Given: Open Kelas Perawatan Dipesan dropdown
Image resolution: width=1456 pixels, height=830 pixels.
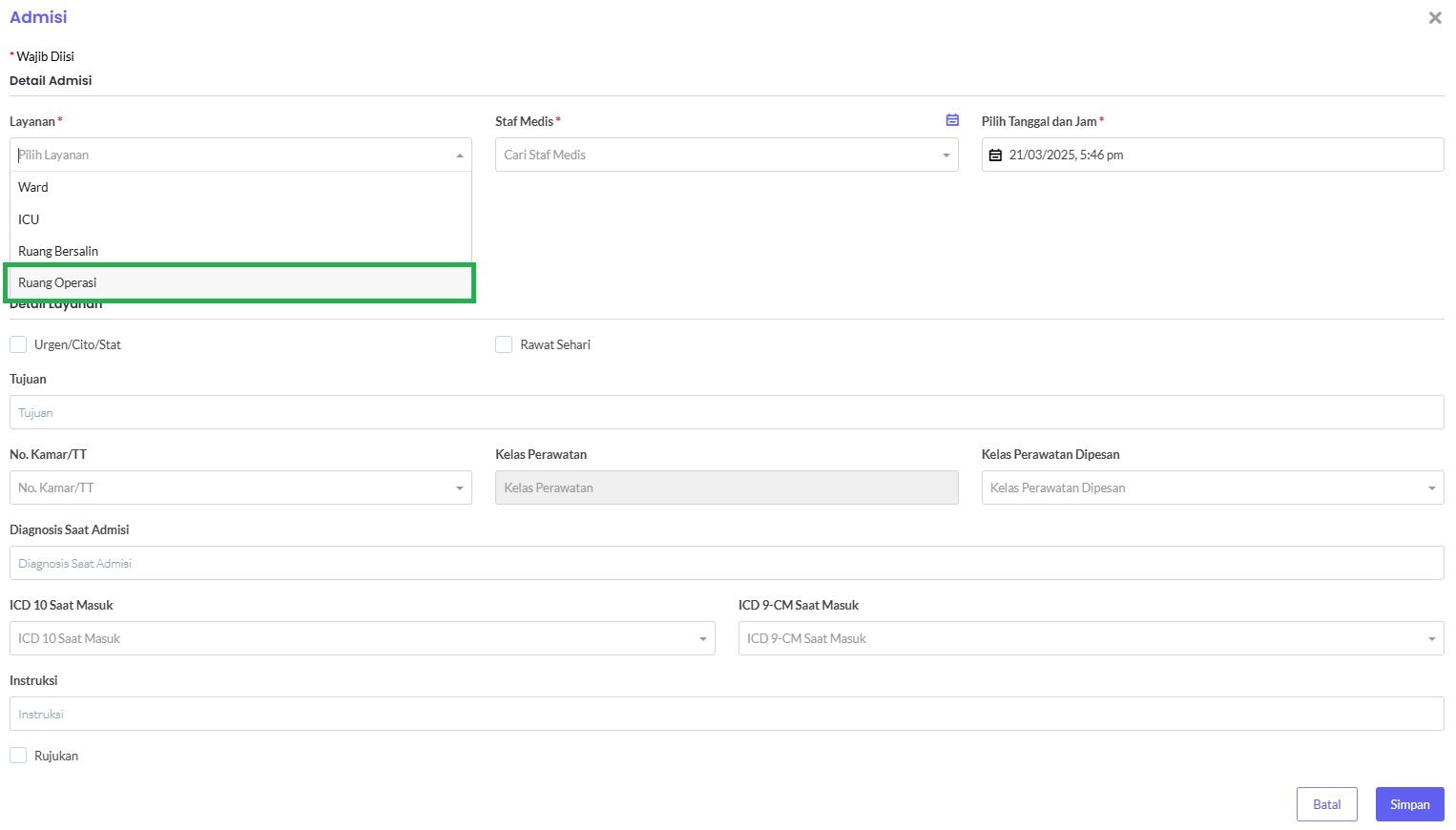Looking at the screenshot, I should (1212, 488).
